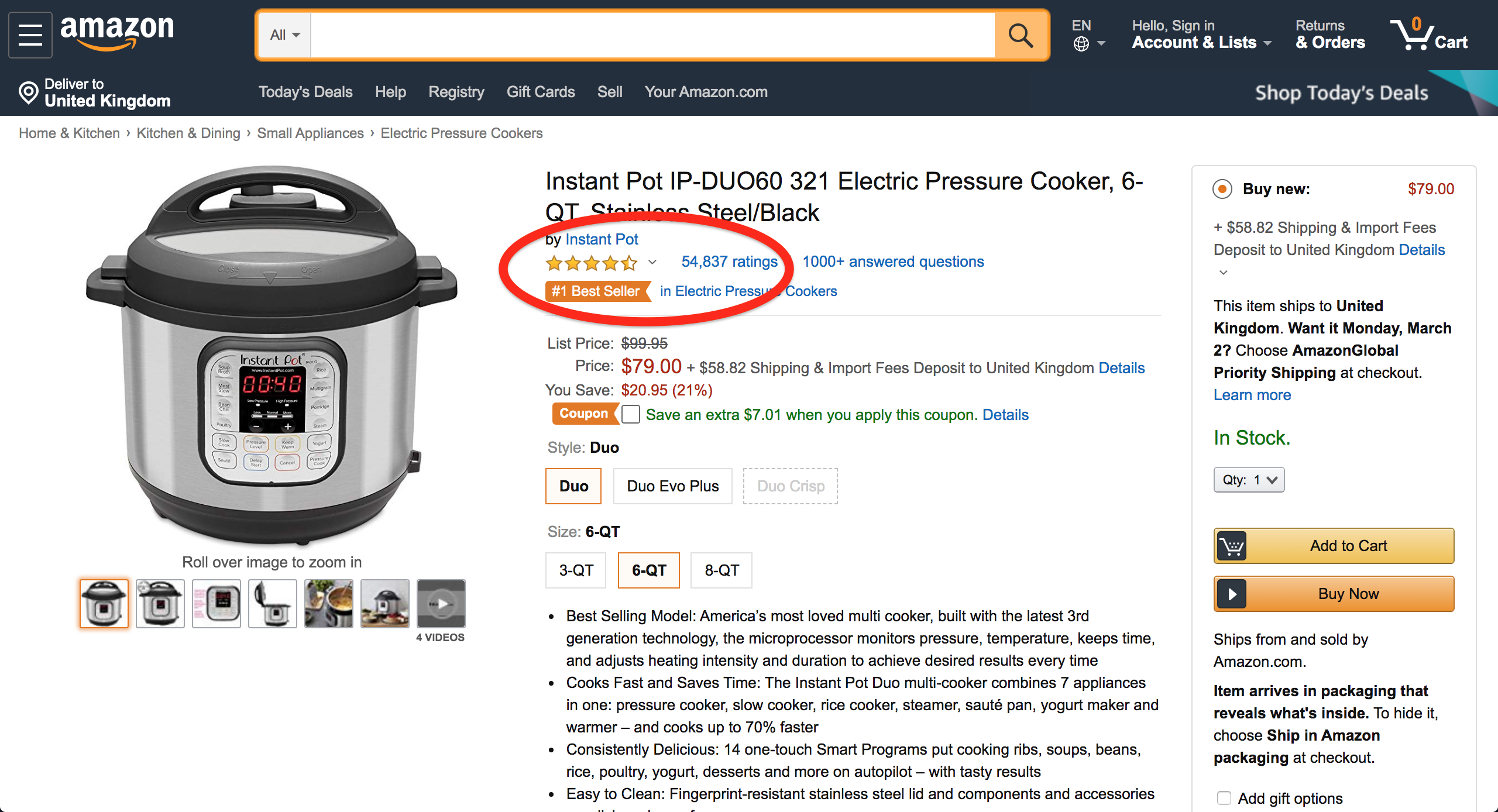Viewport: 1498px width, 812px height.
Task: Click the #1 Best Seller badge
Action: [597, 291]
